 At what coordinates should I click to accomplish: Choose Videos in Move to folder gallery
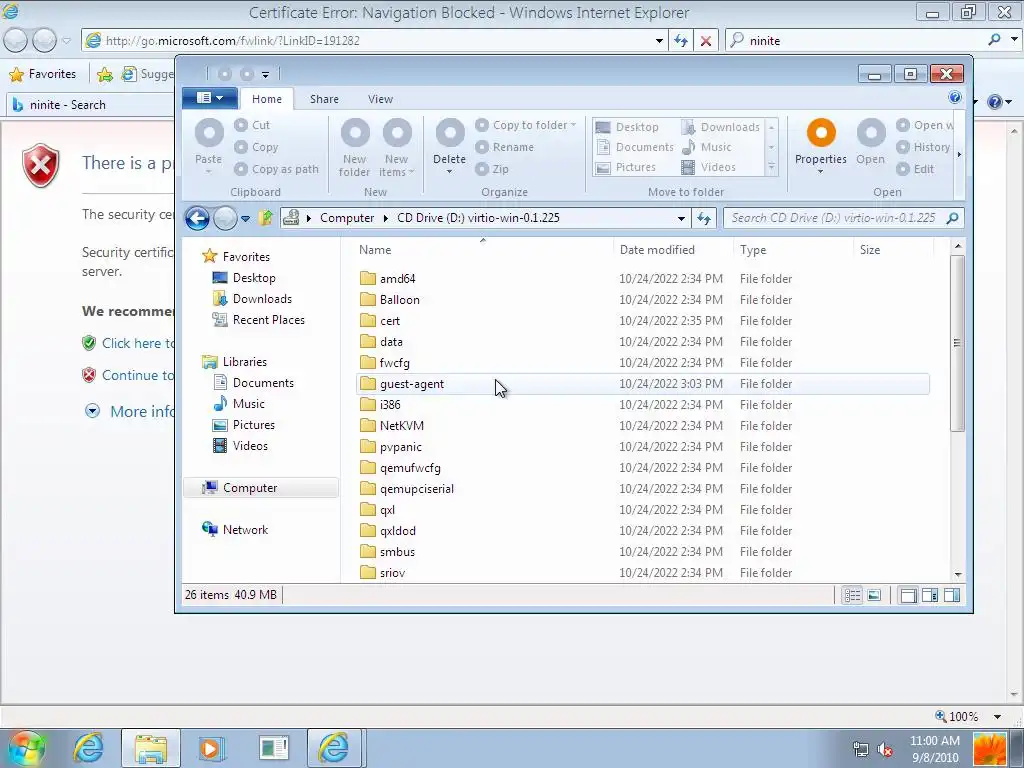[709, 167]
